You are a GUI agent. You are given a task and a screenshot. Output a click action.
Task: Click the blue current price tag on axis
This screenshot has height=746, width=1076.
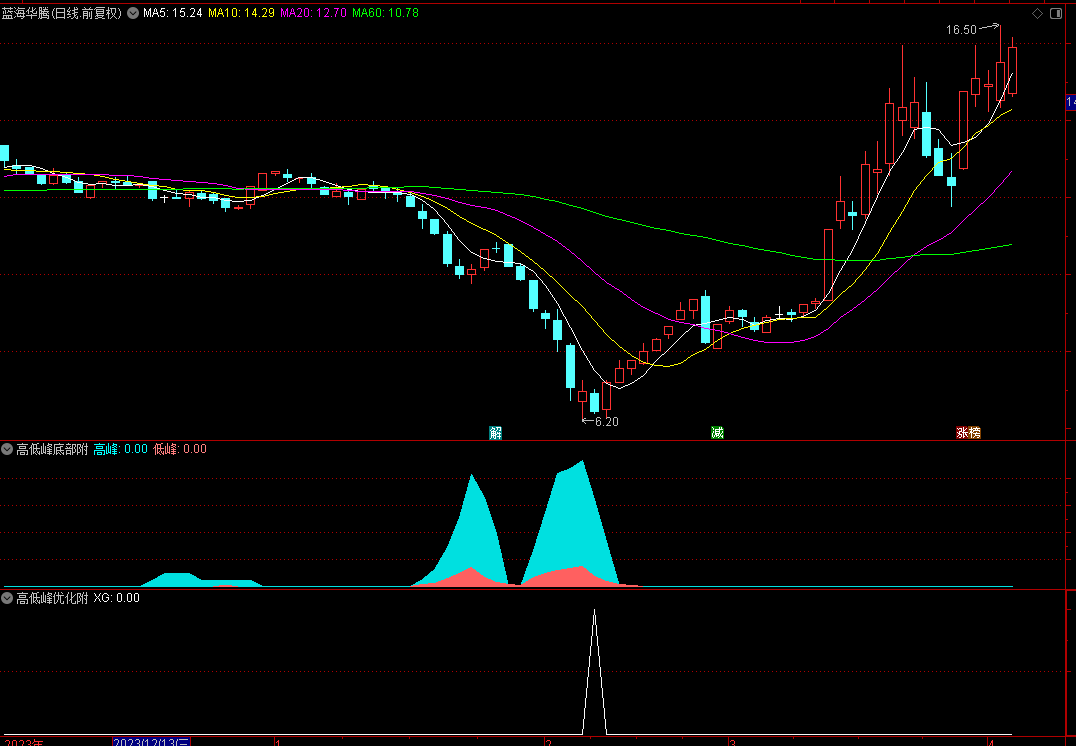tap(1071, 102)
